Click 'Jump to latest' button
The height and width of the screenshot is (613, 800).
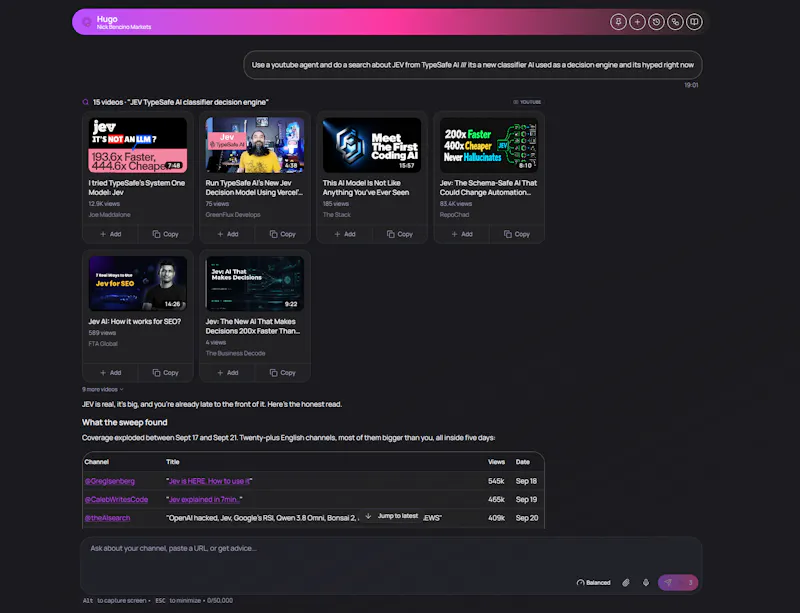click(x=393, y=516)
